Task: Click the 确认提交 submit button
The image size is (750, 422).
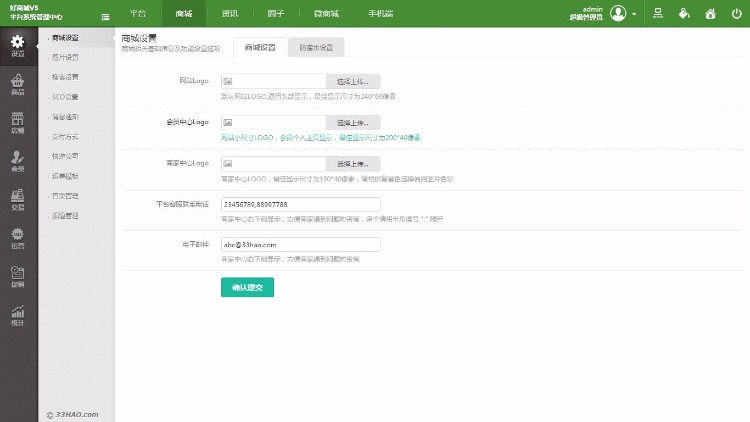Action: click(247, 287)
